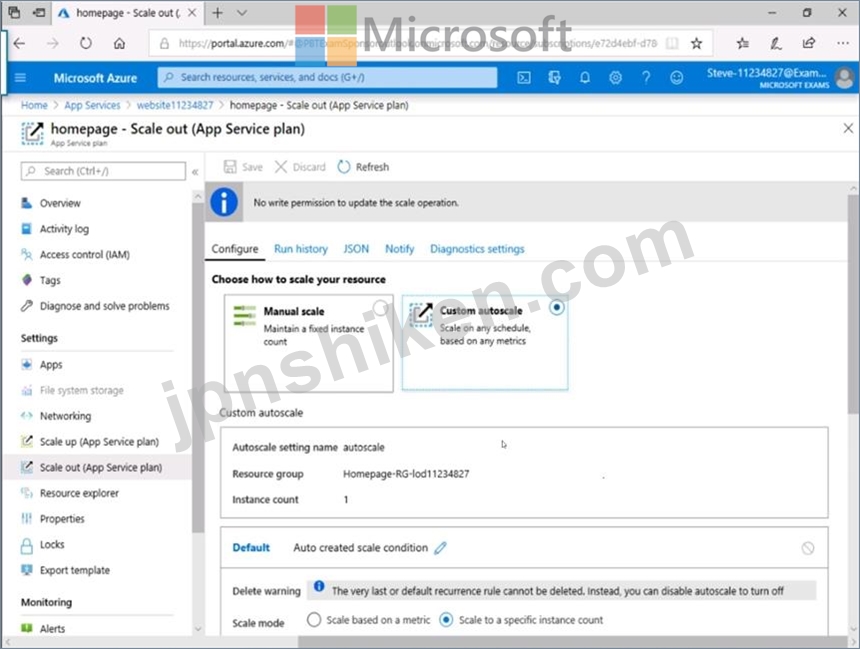Switch to the Run history tab
This screenshot has width=860, height=649.
301,249
